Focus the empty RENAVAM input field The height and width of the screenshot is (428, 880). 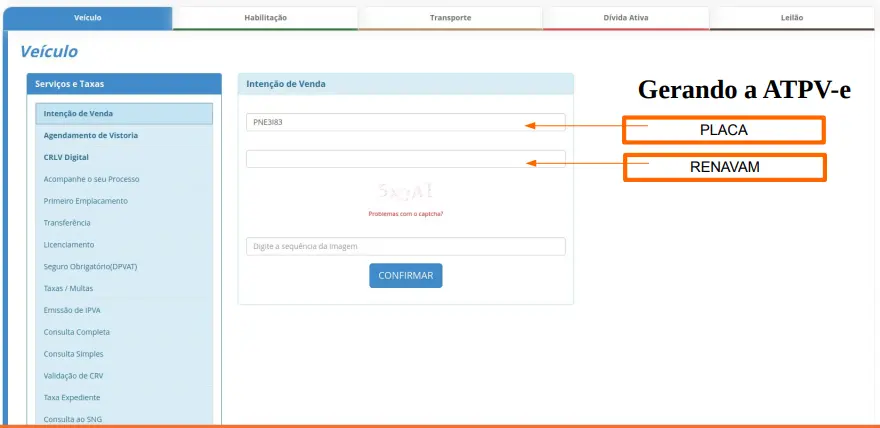pyautogui.click(x=405, y=159)
